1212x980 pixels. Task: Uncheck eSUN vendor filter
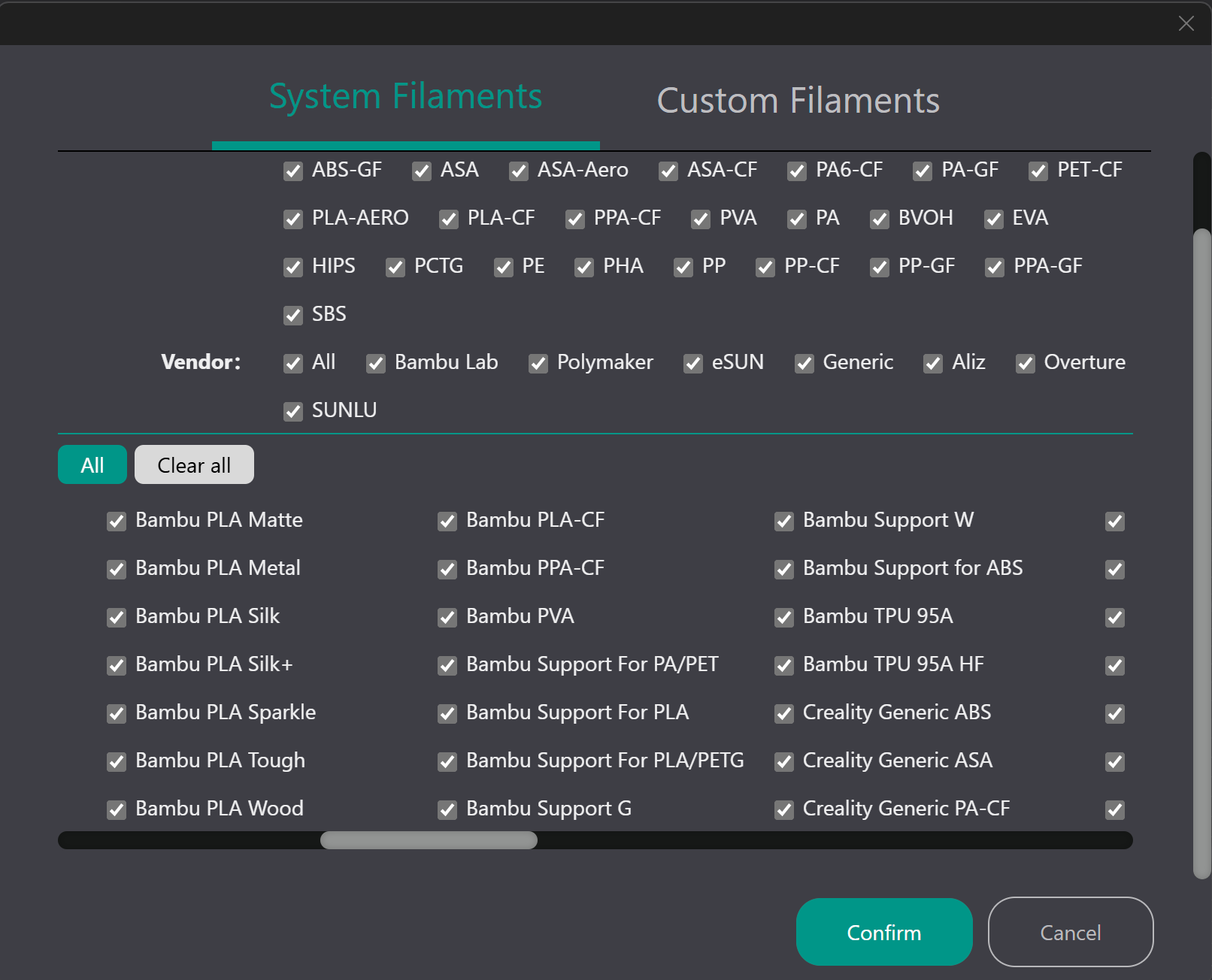click(693, 364)
